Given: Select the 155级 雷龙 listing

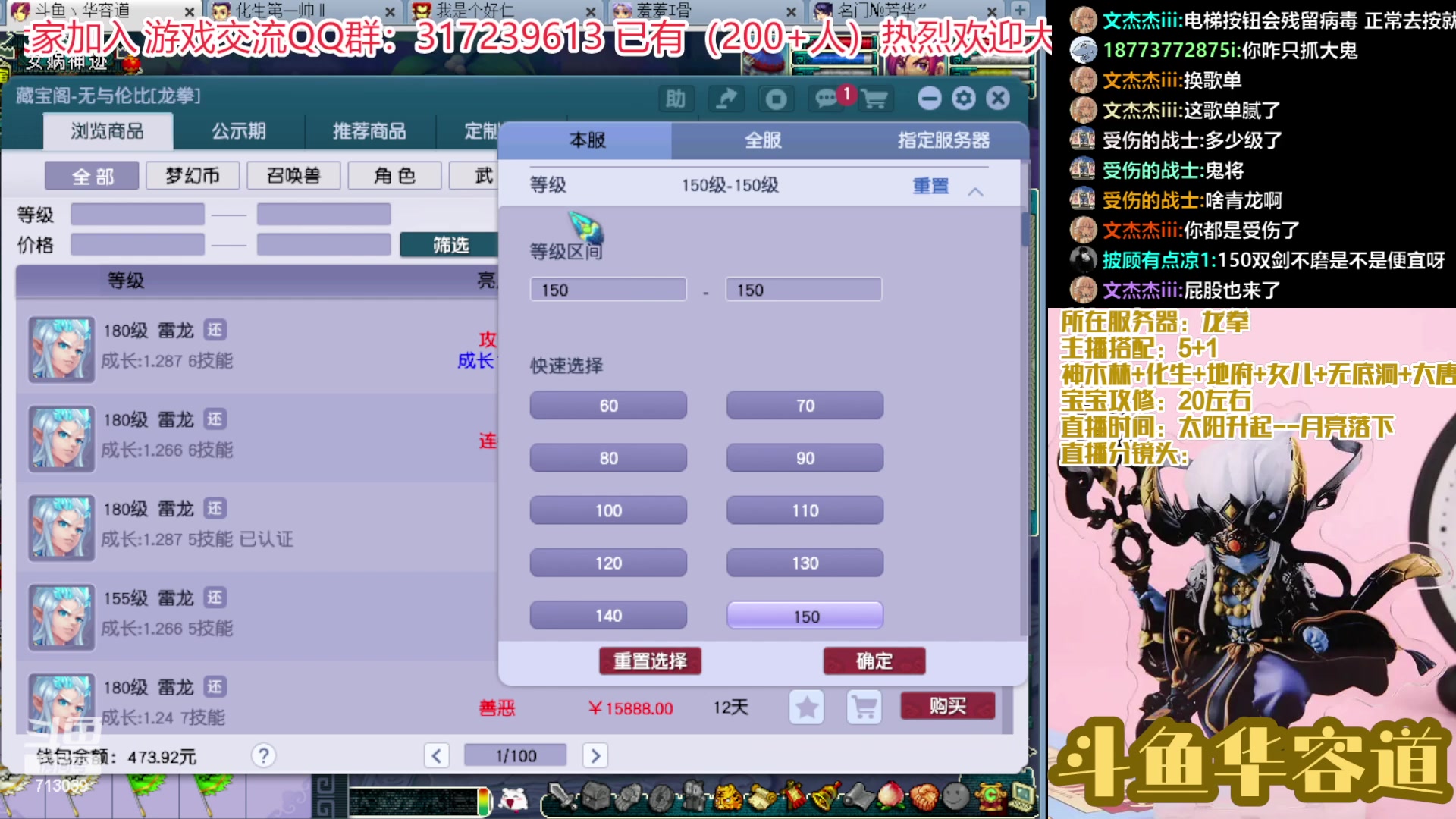Looking at the screenshot, I should 258,616.
